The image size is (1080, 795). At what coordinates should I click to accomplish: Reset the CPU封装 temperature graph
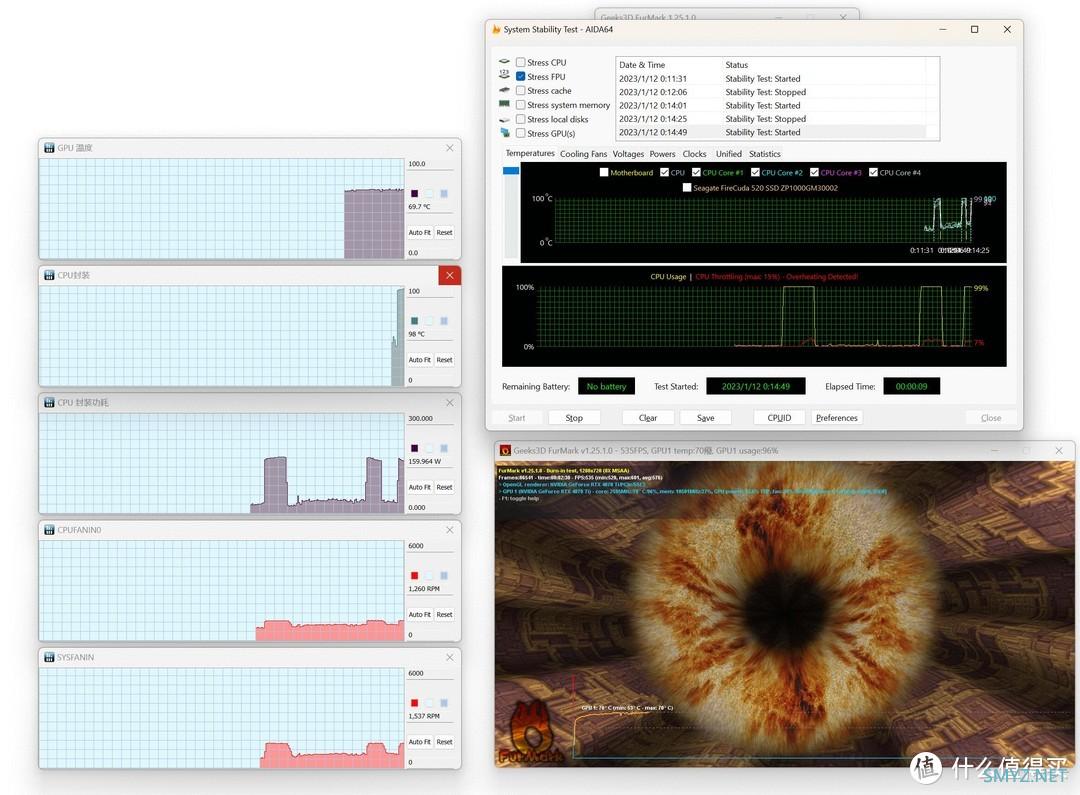pyautogui.click(x=444, y=360)
